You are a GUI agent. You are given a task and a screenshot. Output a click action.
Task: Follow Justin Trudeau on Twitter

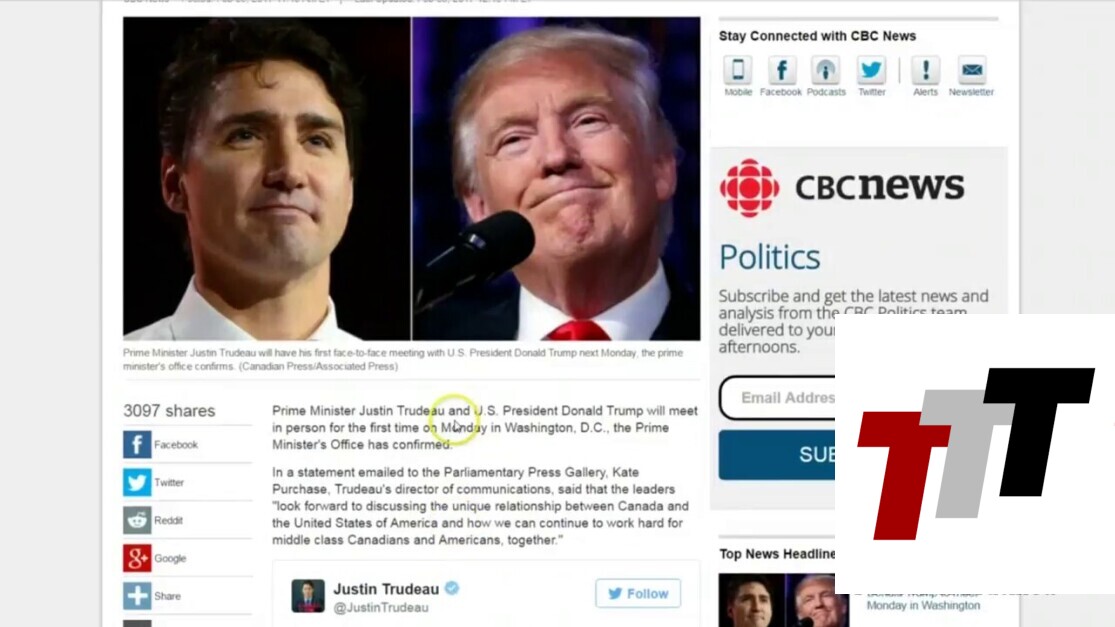[x=638, y=594]
